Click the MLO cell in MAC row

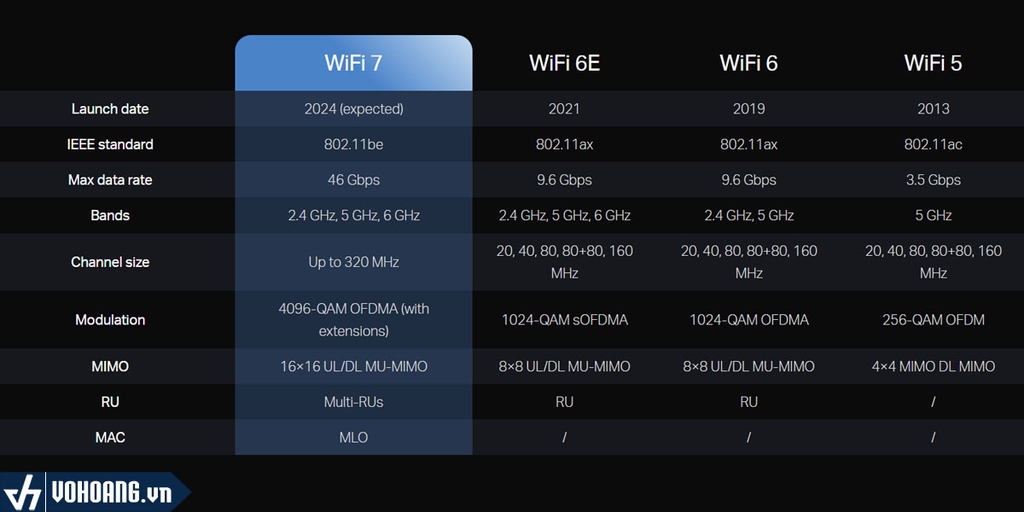[x=353, y=437]
